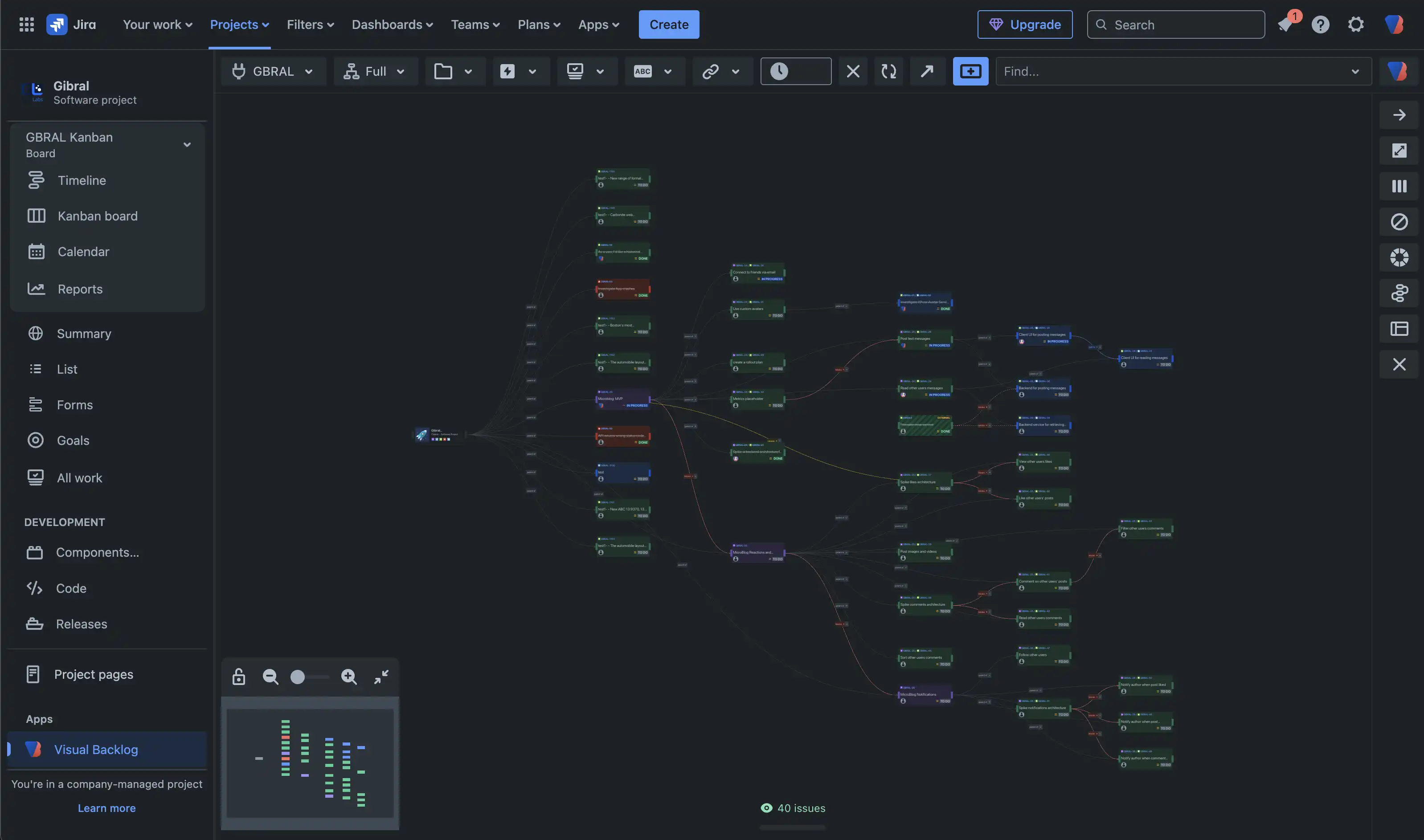
Task: Open the Projects menu
Action: click(x=239, y=24)
